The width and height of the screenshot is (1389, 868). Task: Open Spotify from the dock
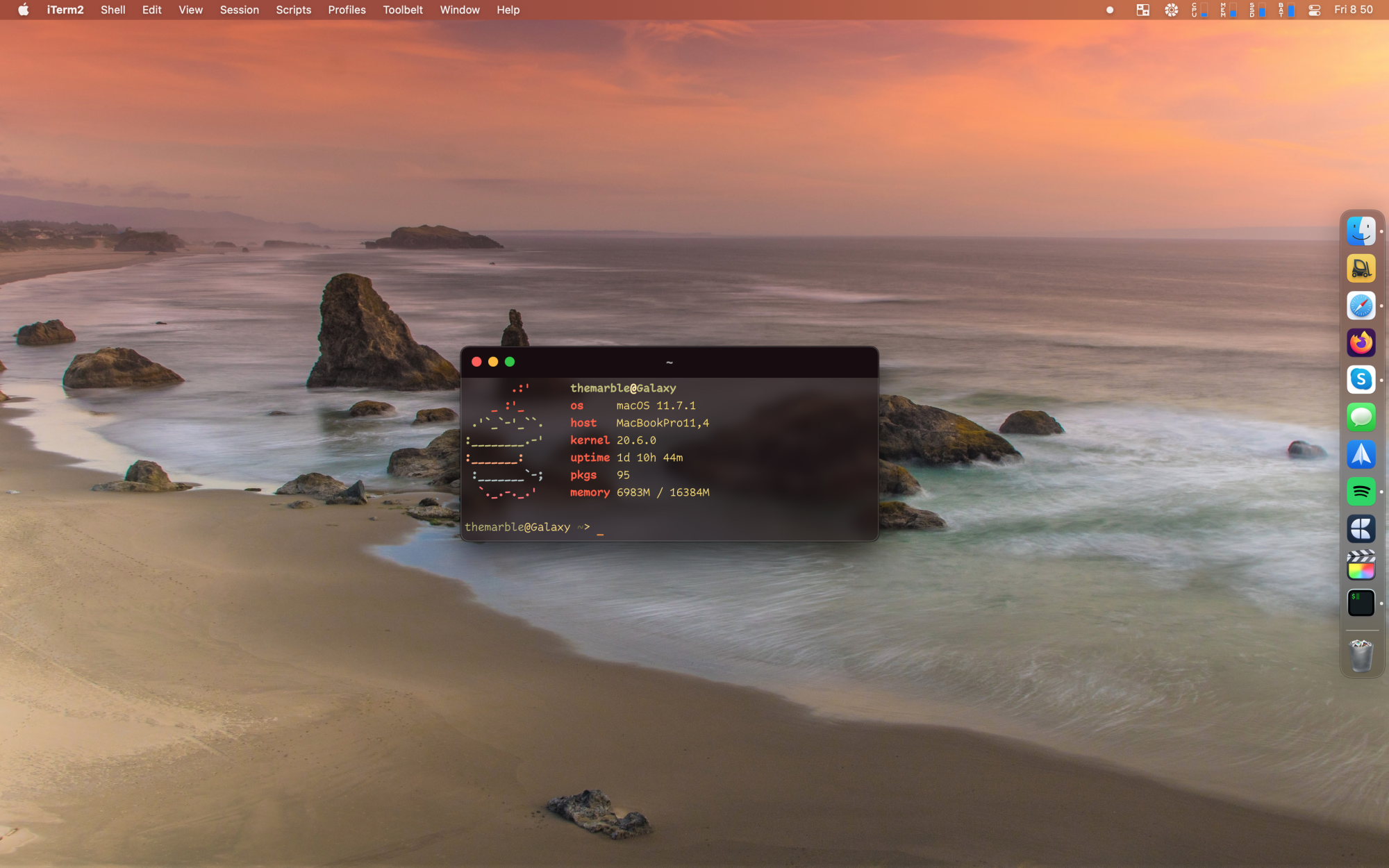(x=1361, y=492)
